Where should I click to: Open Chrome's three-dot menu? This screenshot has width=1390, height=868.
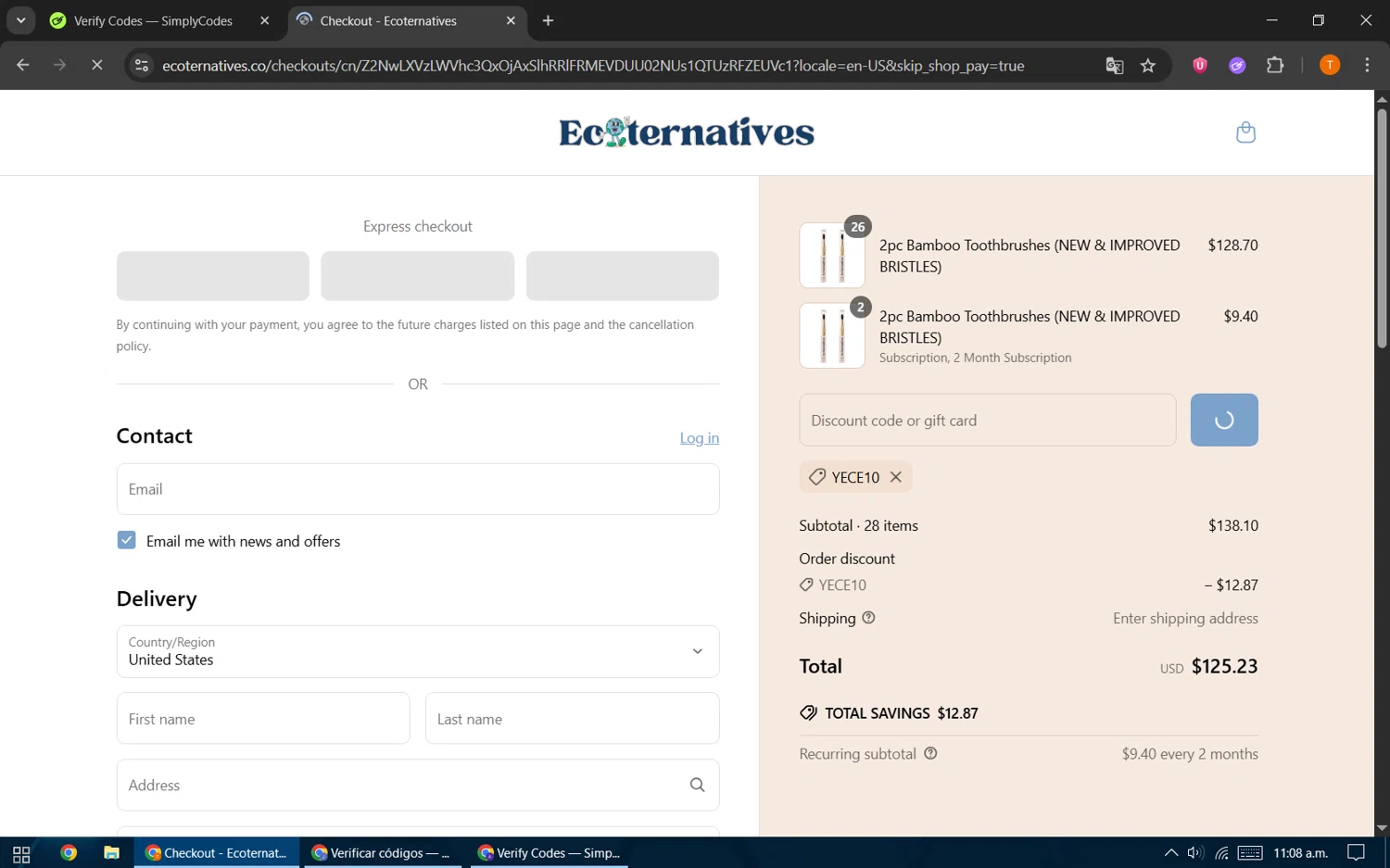point(1367,66)
